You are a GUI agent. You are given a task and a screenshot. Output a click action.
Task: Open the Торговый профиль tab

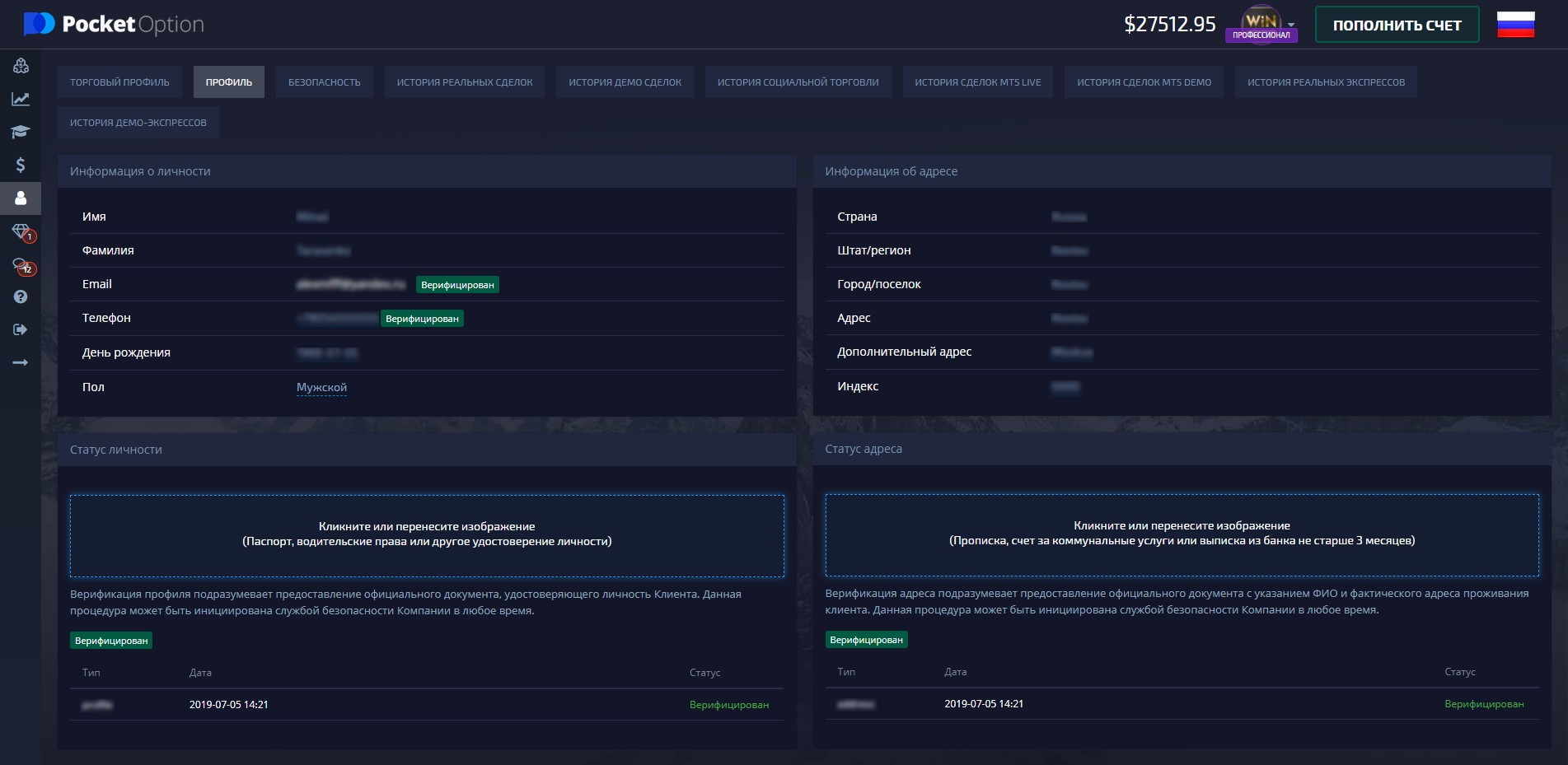coord(119,82)
